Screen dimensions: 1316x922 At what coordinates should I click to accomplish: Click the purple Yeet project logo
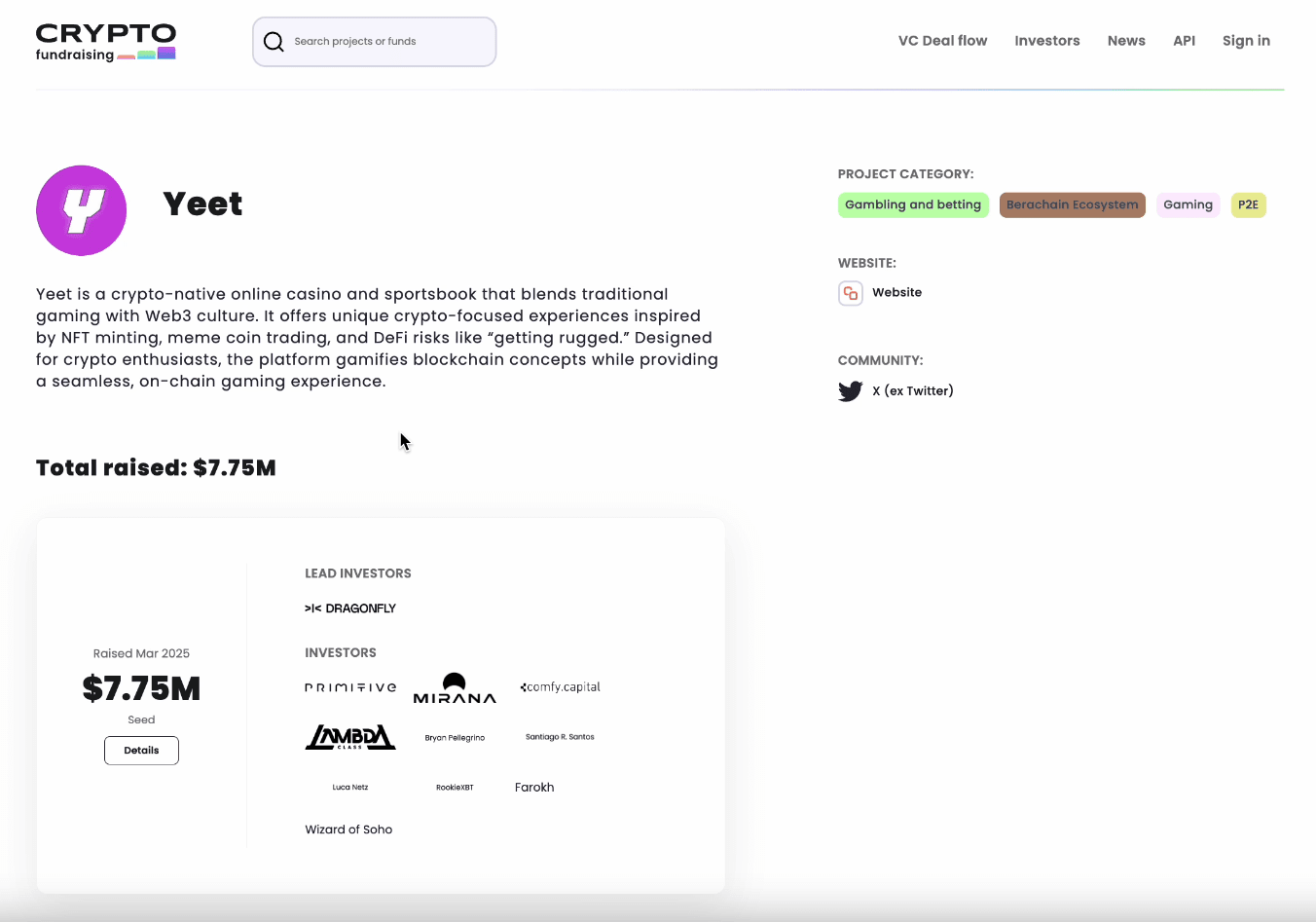point(82,210)
